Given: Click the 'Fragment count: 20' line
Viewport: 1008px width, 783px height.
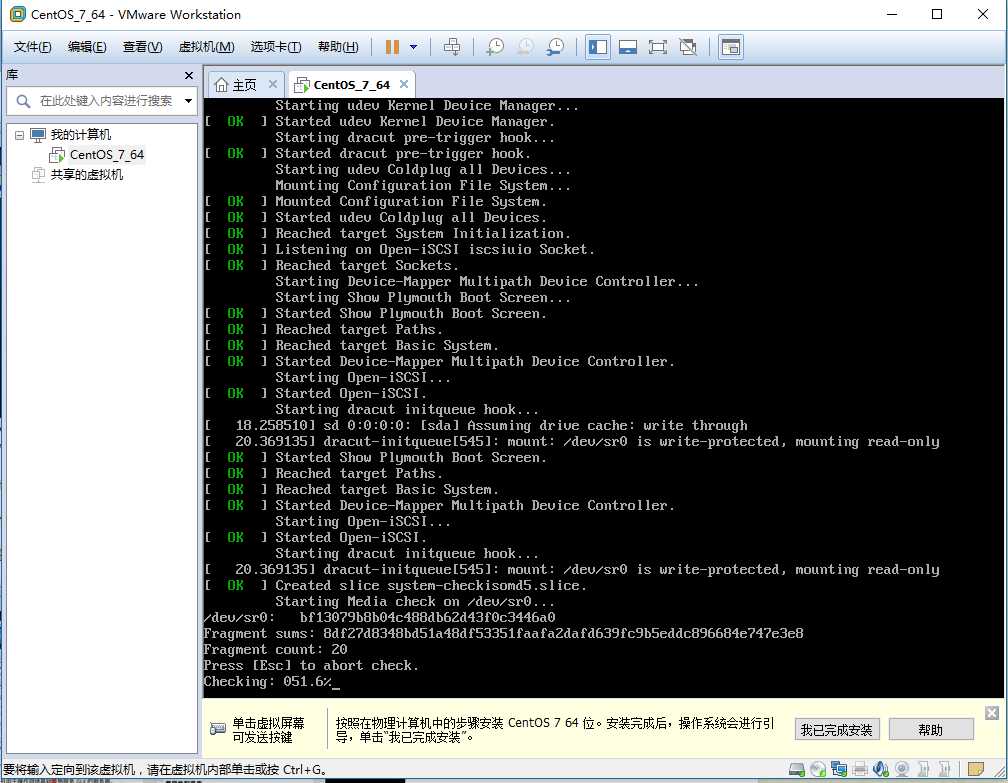Looking at the screenshot, I should tap(275, 649).
